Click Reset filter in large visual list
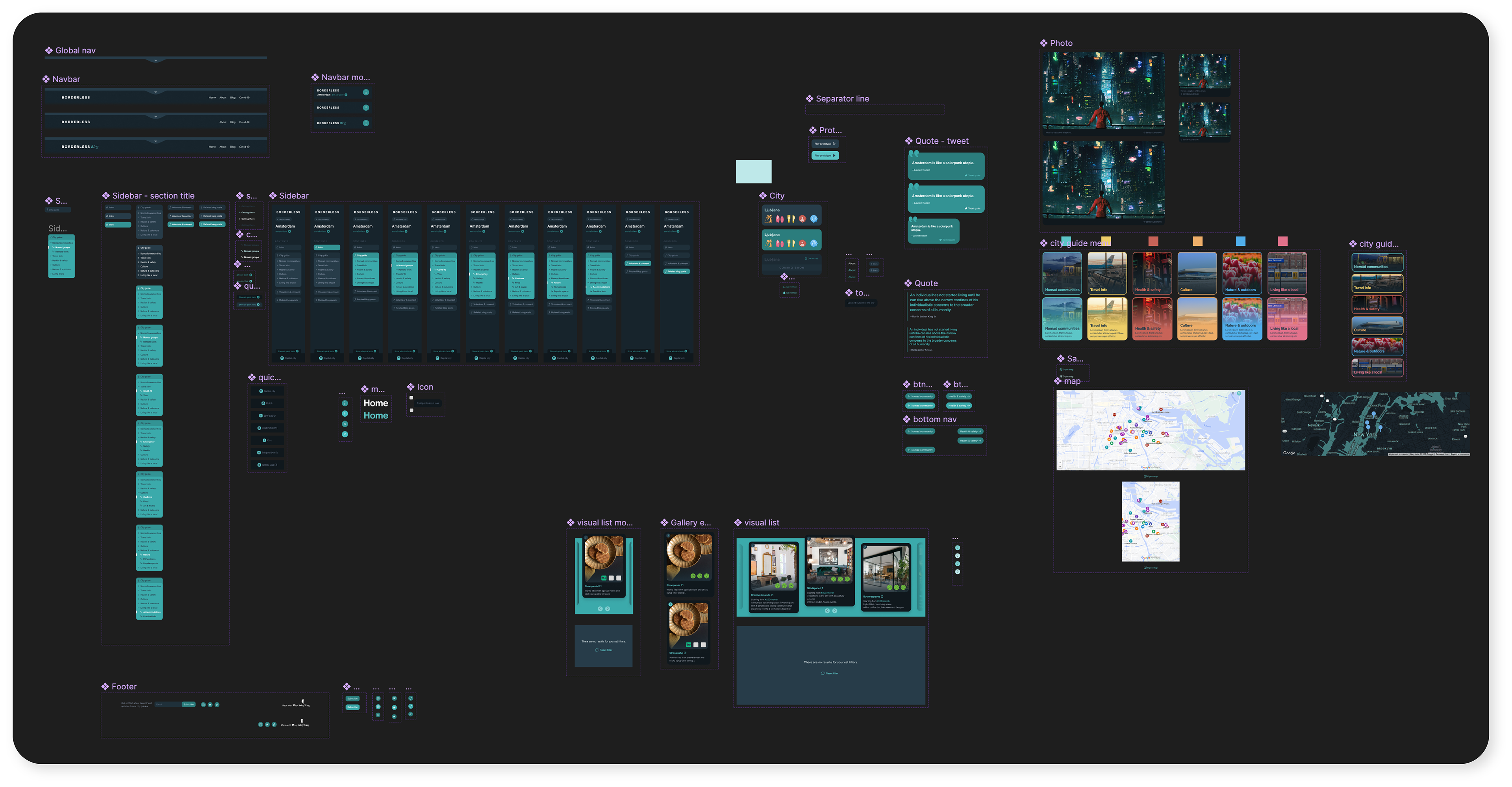 pos(830,673)
